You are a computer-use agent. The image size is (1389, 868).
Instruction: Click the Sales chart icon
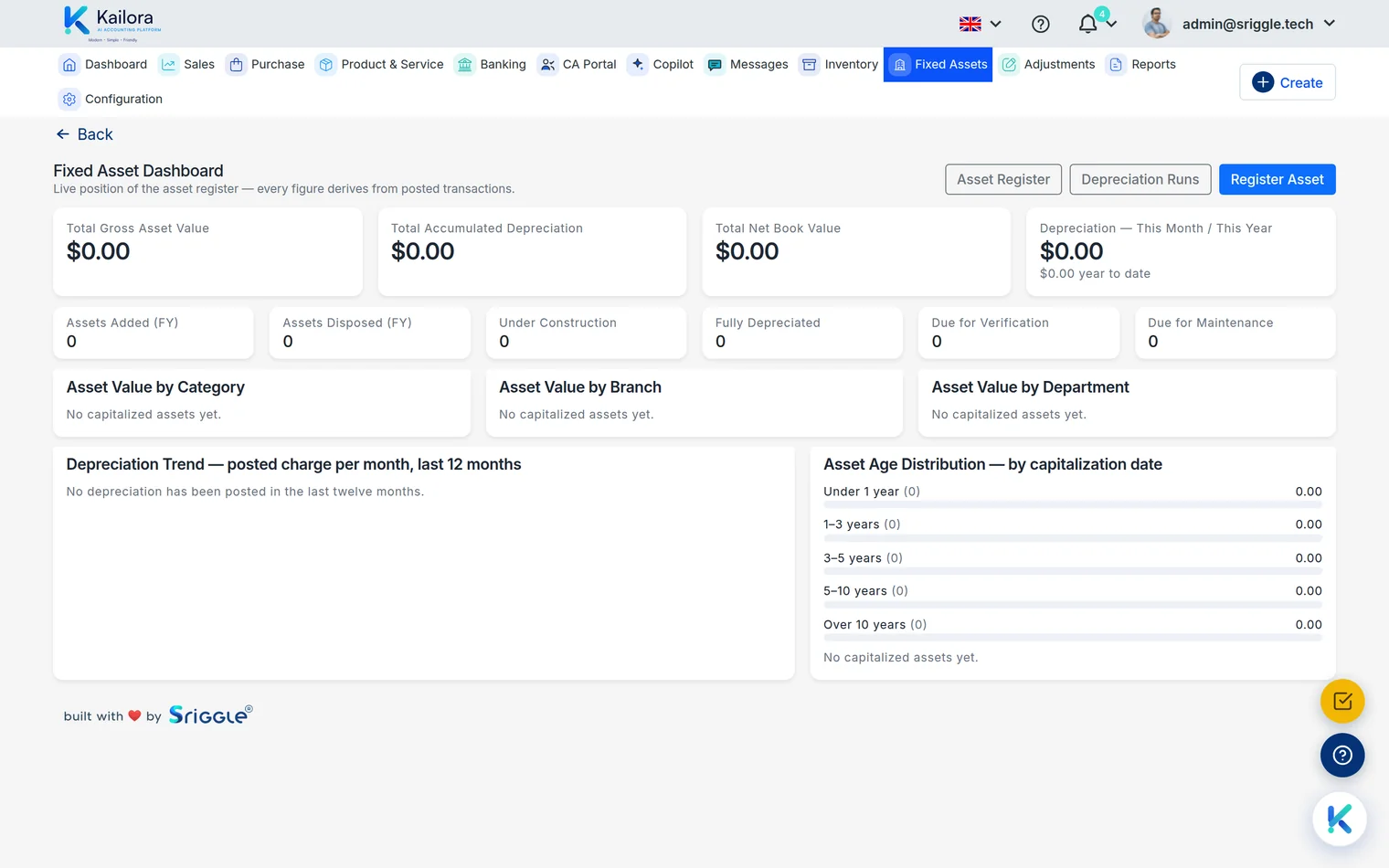point(168,65)
